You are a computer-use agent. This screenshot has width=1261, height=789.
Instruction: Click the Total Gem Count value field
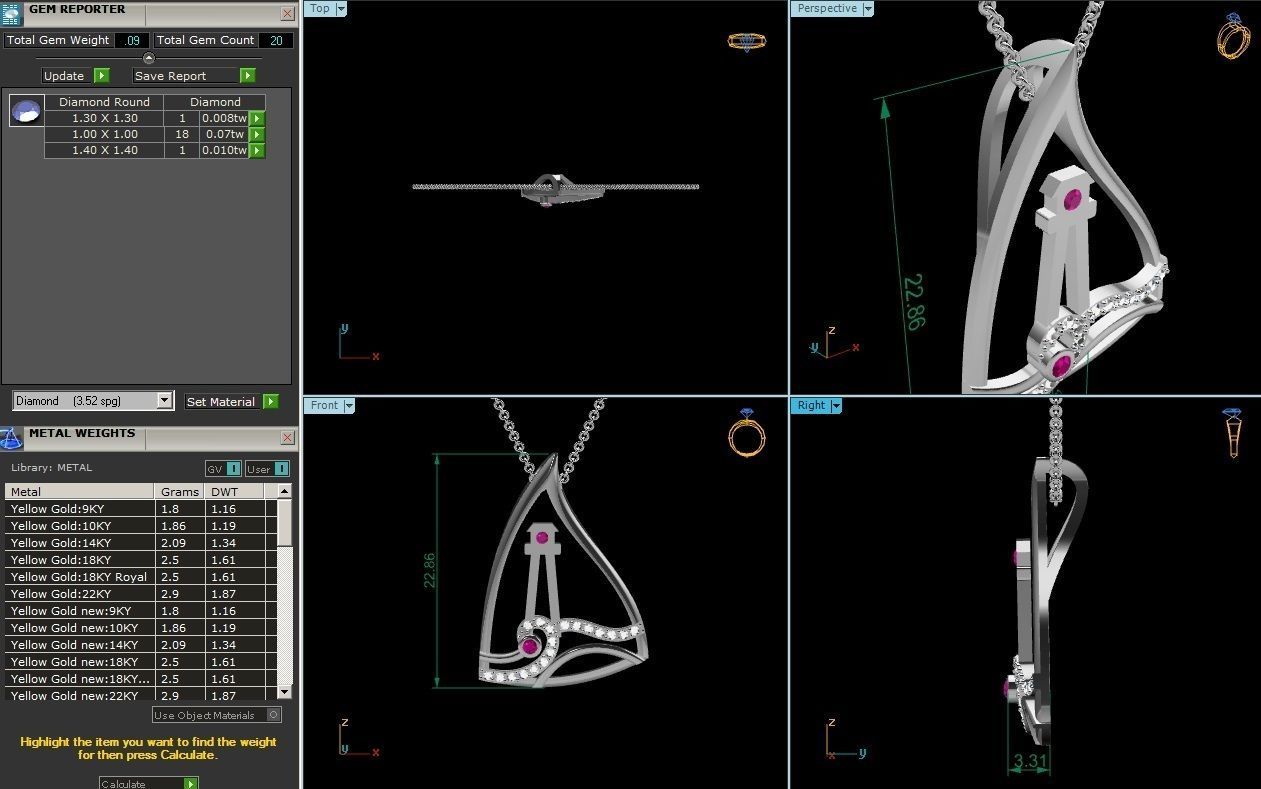(x=276, y=40)
